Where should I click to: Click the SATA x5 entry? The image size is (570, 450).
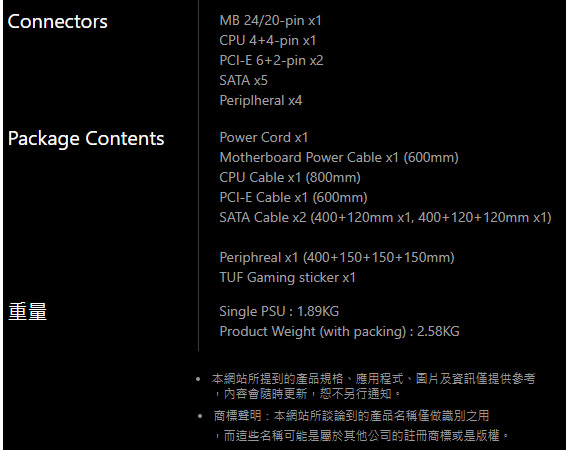tap(243, 80)
